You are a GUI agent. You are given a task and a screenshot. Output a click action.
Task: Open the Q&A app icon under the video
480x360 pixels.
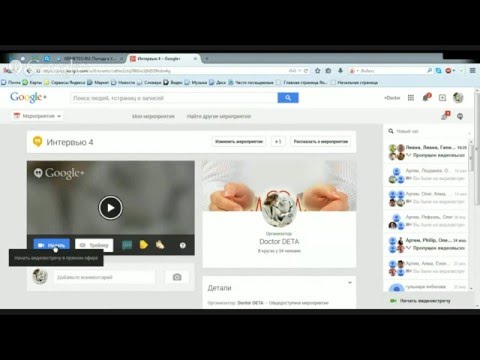[127, 245]
